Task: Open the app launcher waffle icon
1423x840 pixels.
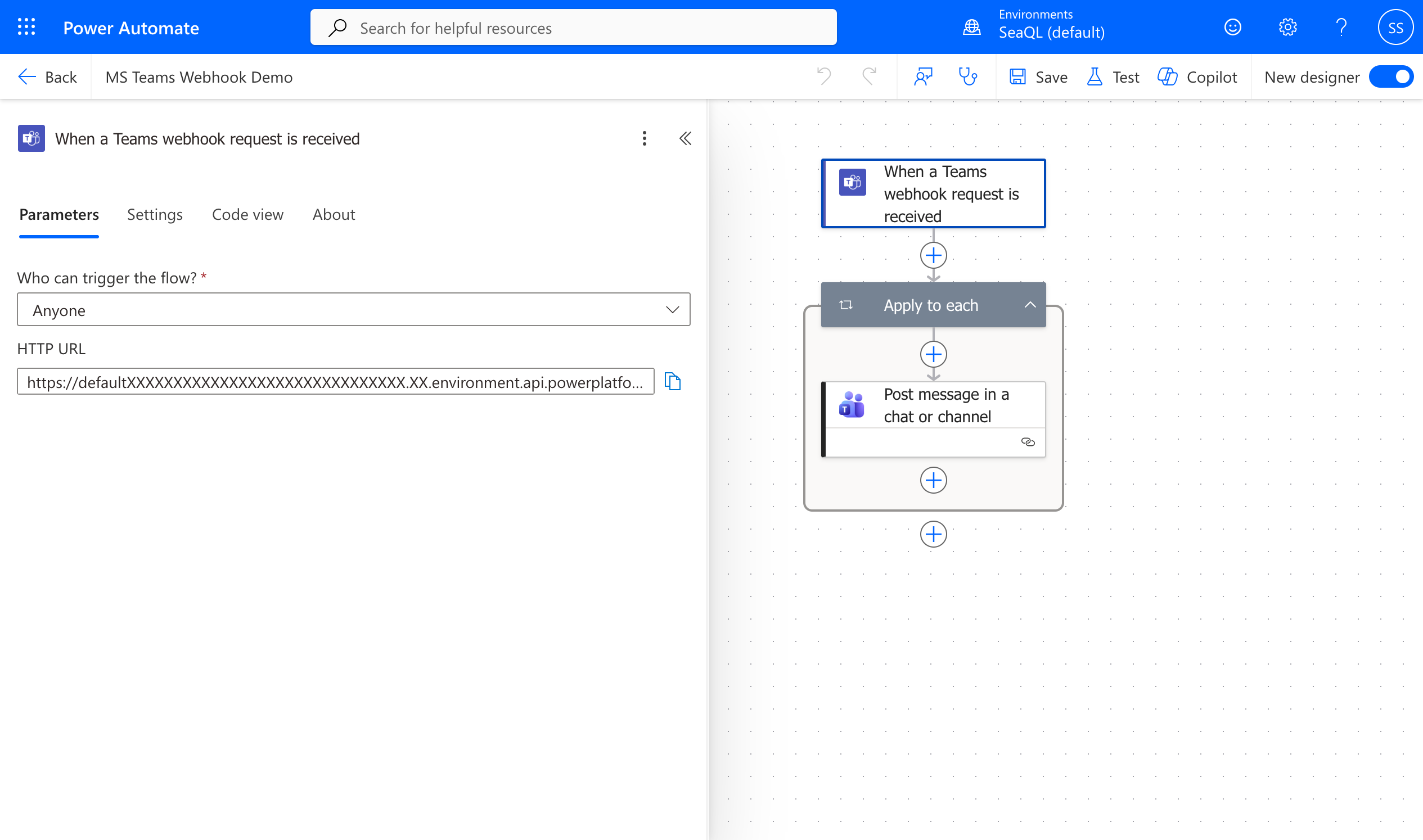Action: tap(26, 27)
